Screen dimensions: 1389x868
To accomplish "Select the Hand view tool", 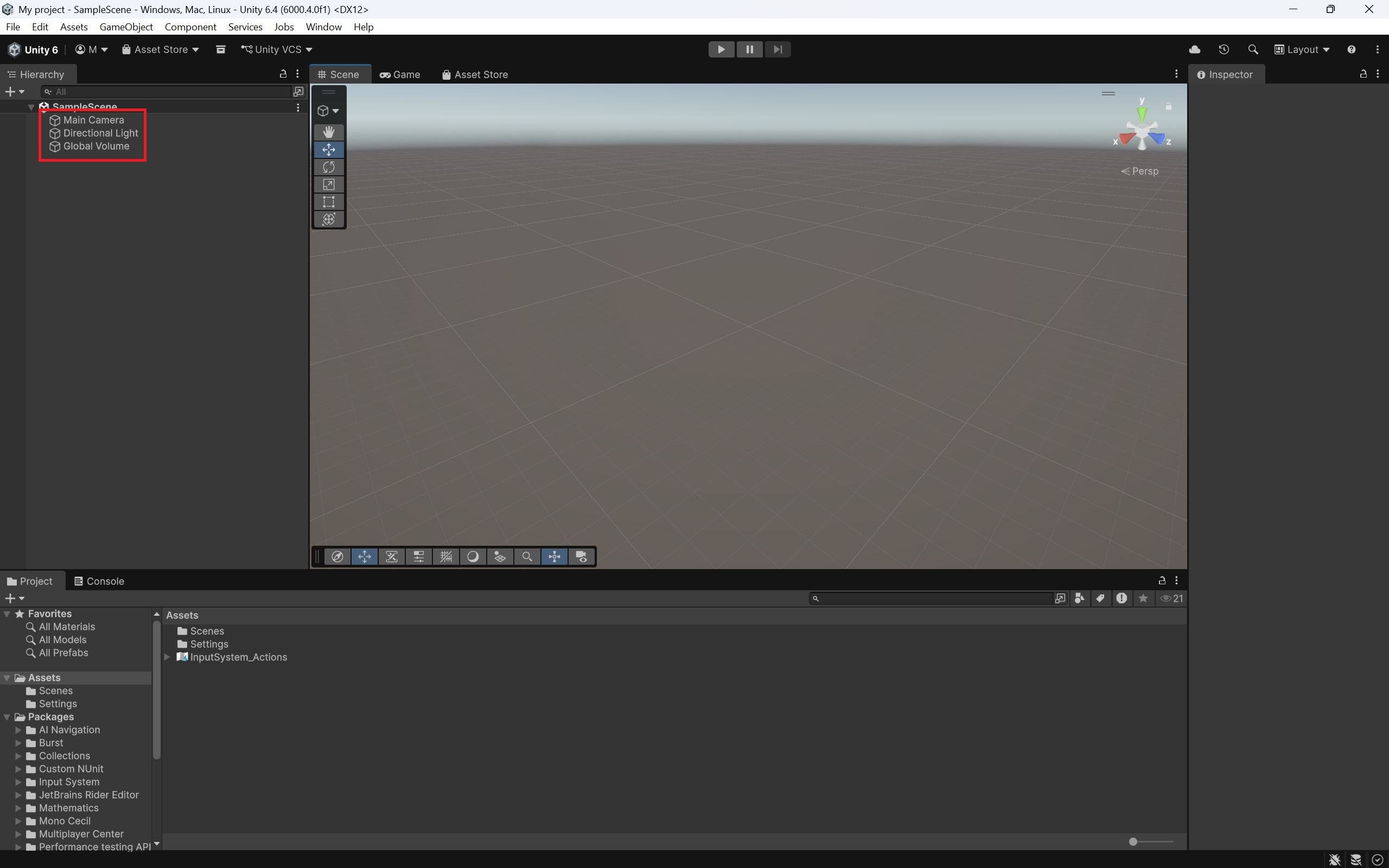I will 328,132.
